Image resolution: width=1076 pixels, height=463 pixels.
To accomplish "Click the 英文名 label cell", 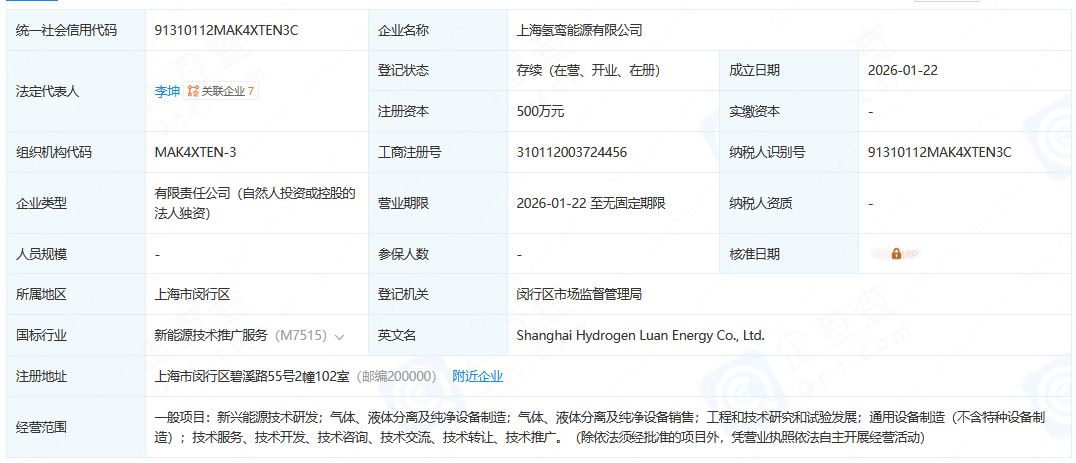I will [438, 336].
